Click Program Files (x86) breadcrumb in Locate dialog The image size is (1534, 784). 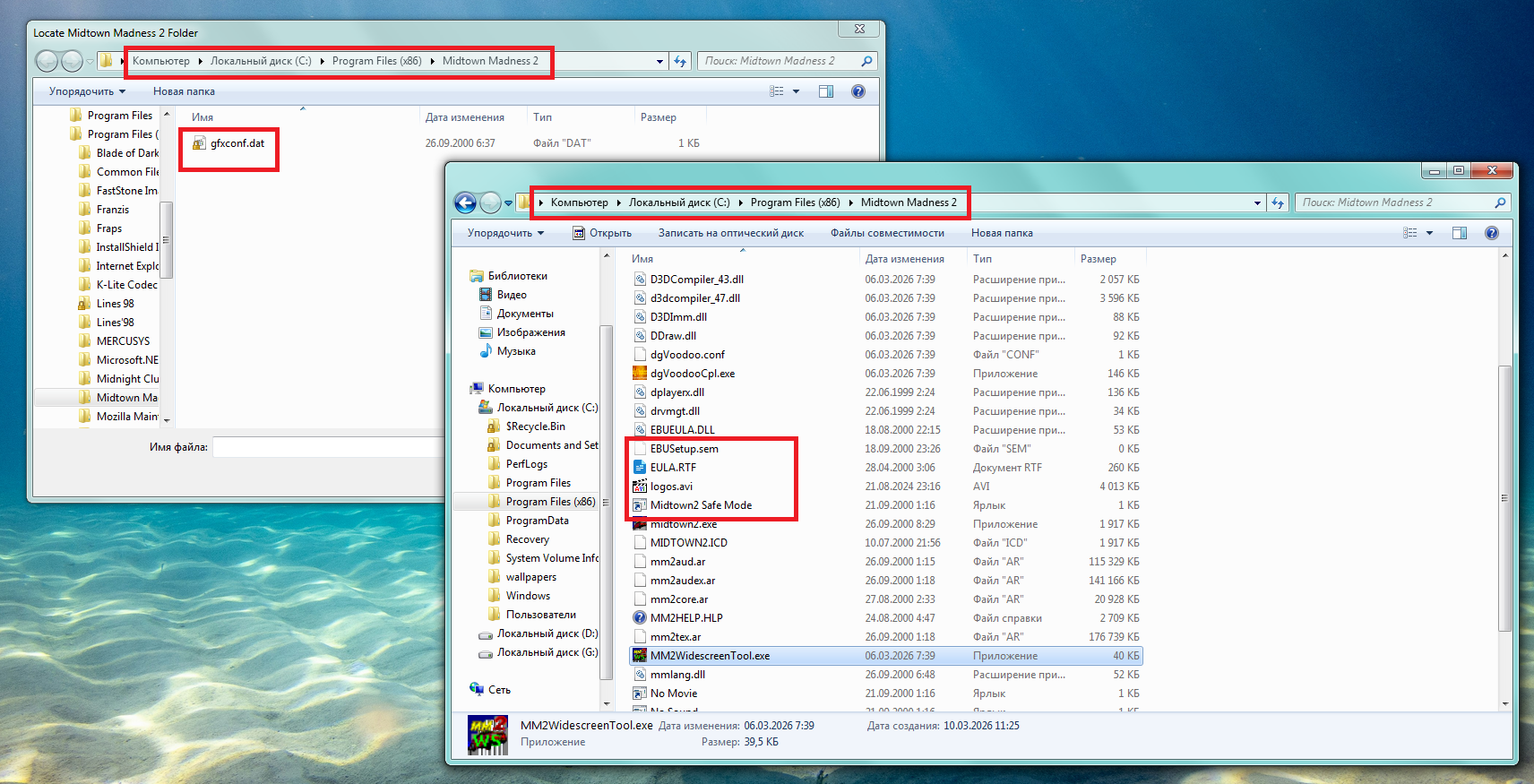[x=376, y=61]
